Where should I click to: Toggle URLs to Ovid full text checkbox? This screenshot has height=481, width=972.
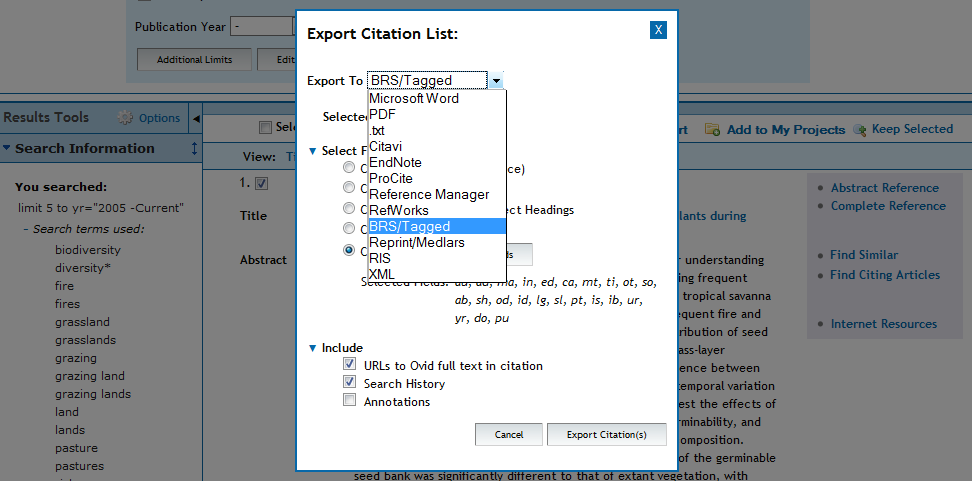click(x=350, y=364)
